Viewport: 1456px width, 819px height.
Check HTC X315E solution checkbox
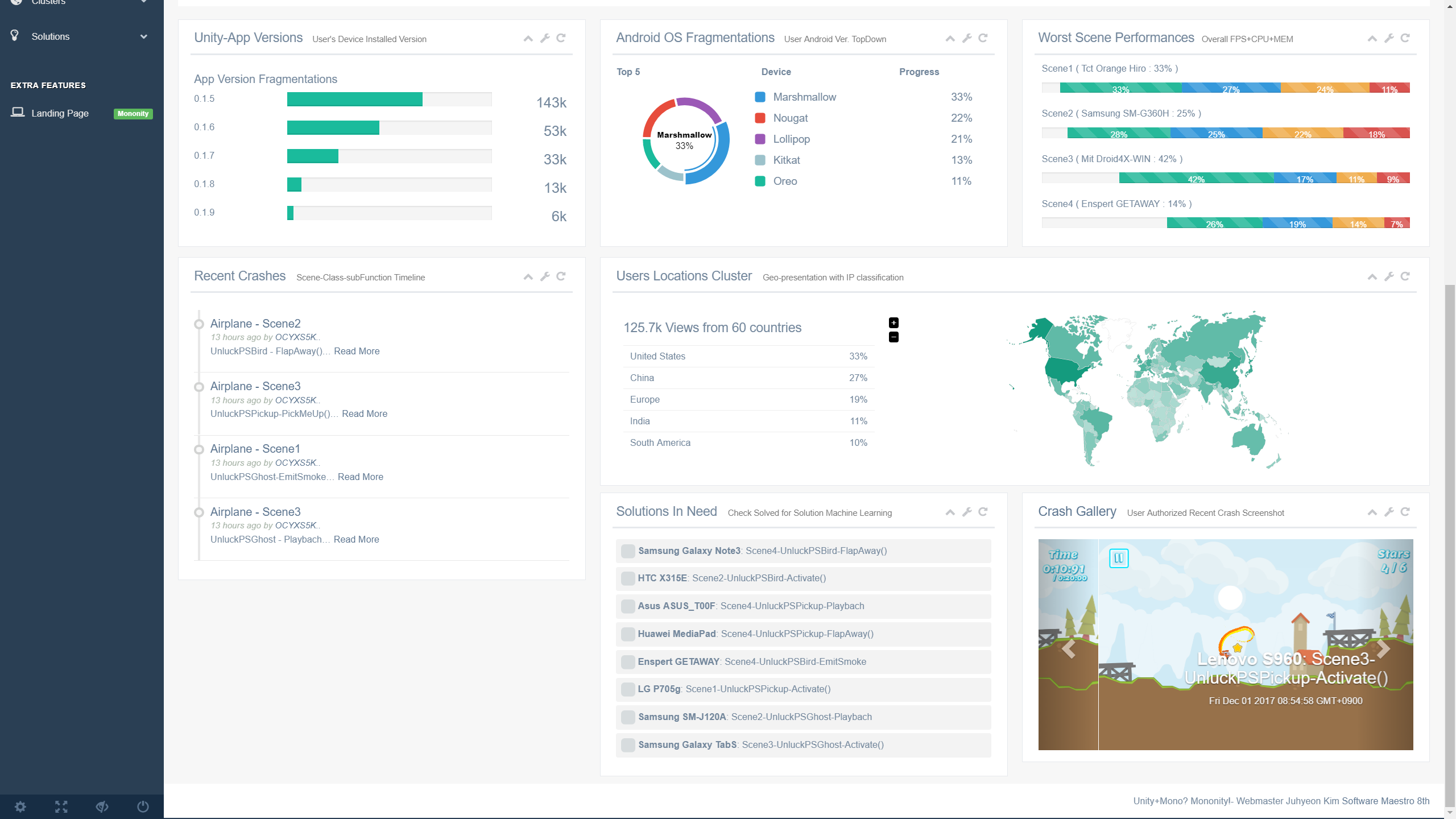(x=628, y=578)
